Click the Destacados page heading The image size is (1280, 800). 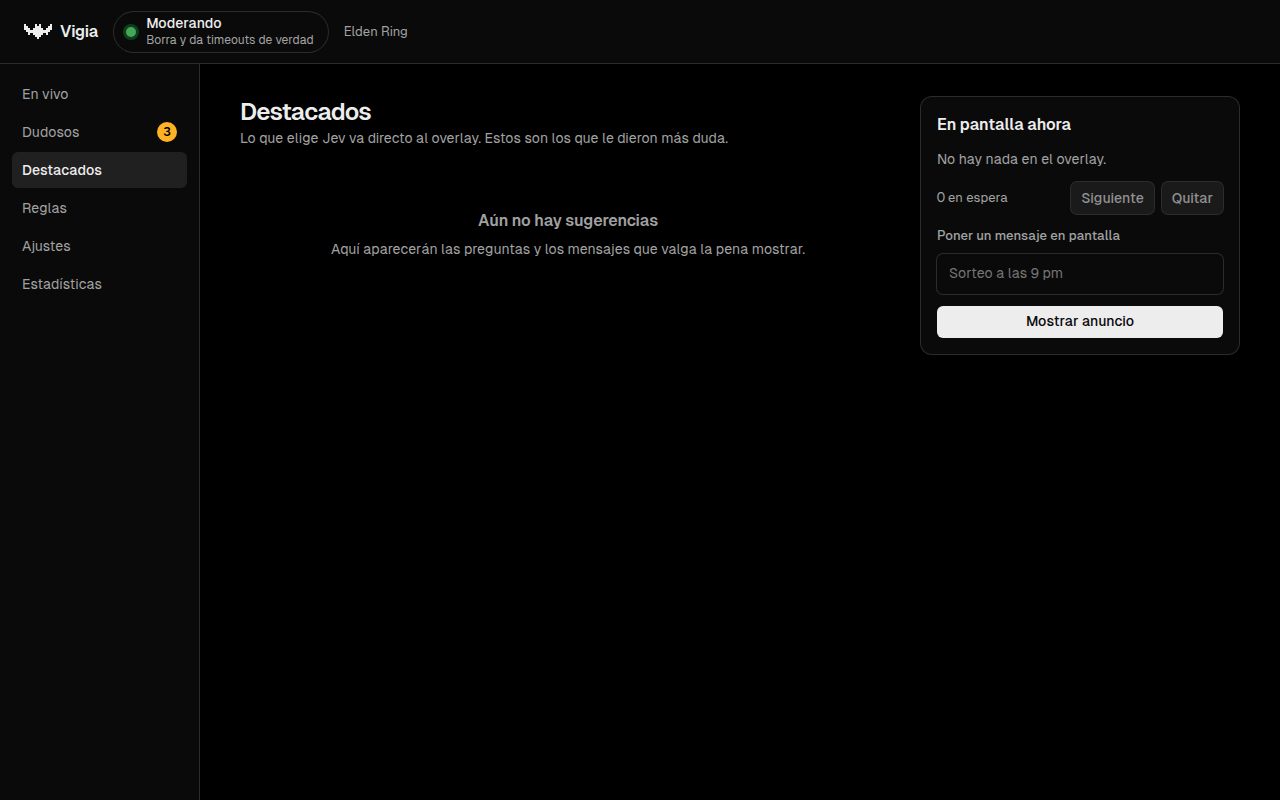click(306, 112)
